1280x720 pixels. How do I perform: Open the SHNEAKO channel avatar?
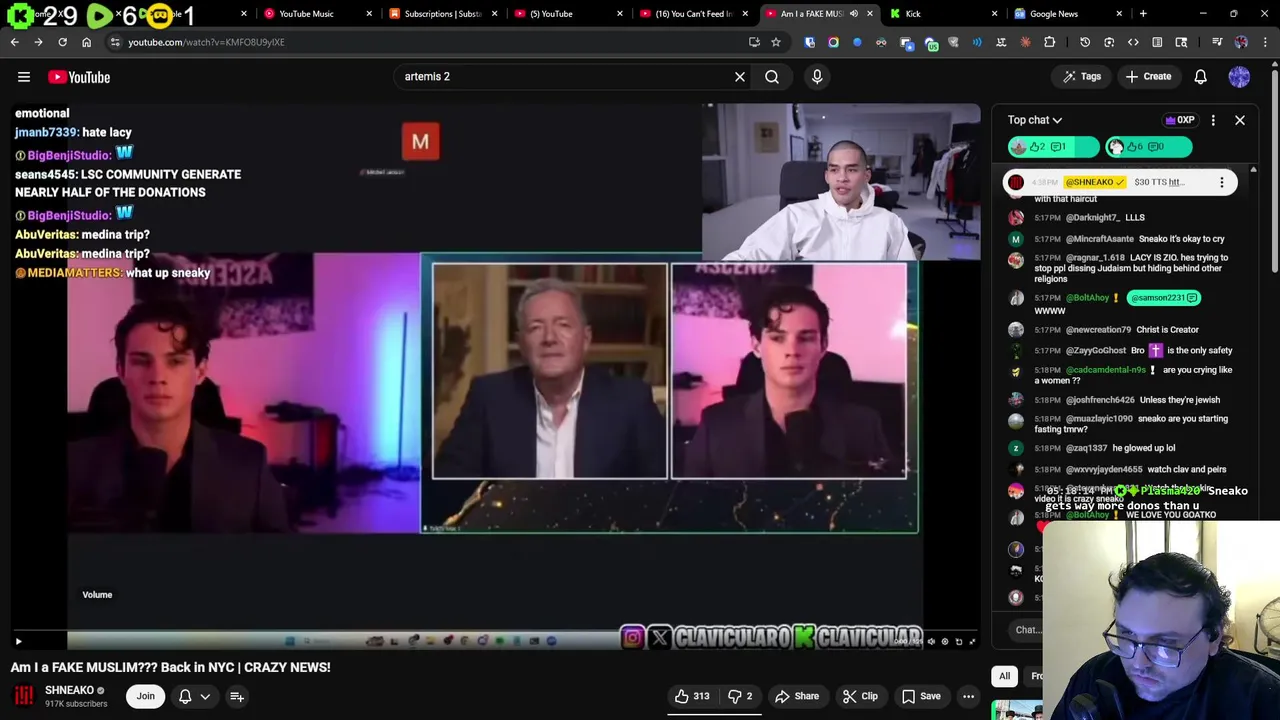24,695
